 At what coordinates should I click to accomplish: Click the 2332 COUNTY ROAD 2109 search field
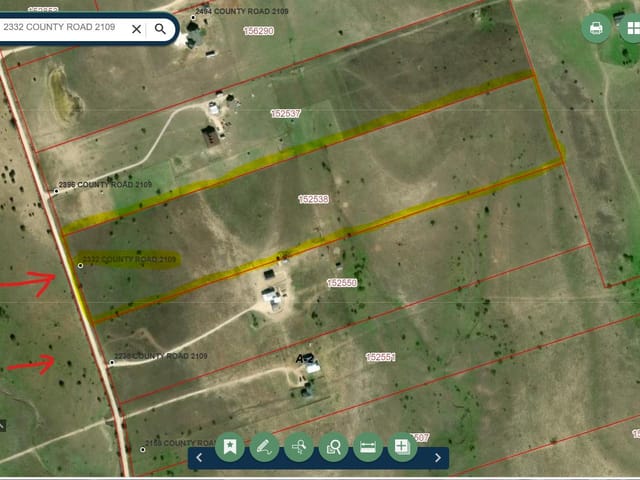tap(63, 27)
